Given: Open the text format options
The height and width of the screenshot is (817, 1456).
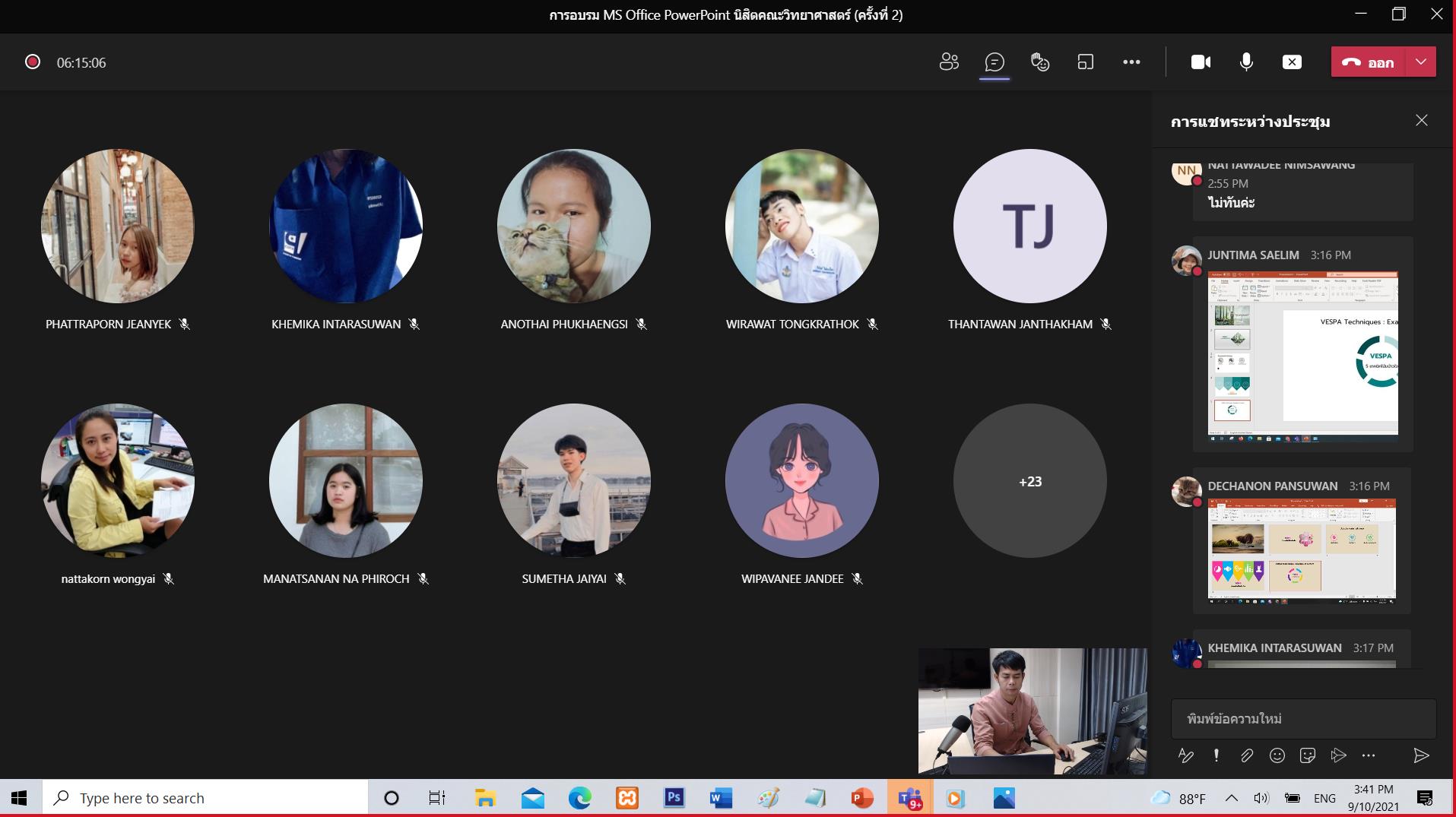Looking at the screenshot, I should click(1186, 755).
